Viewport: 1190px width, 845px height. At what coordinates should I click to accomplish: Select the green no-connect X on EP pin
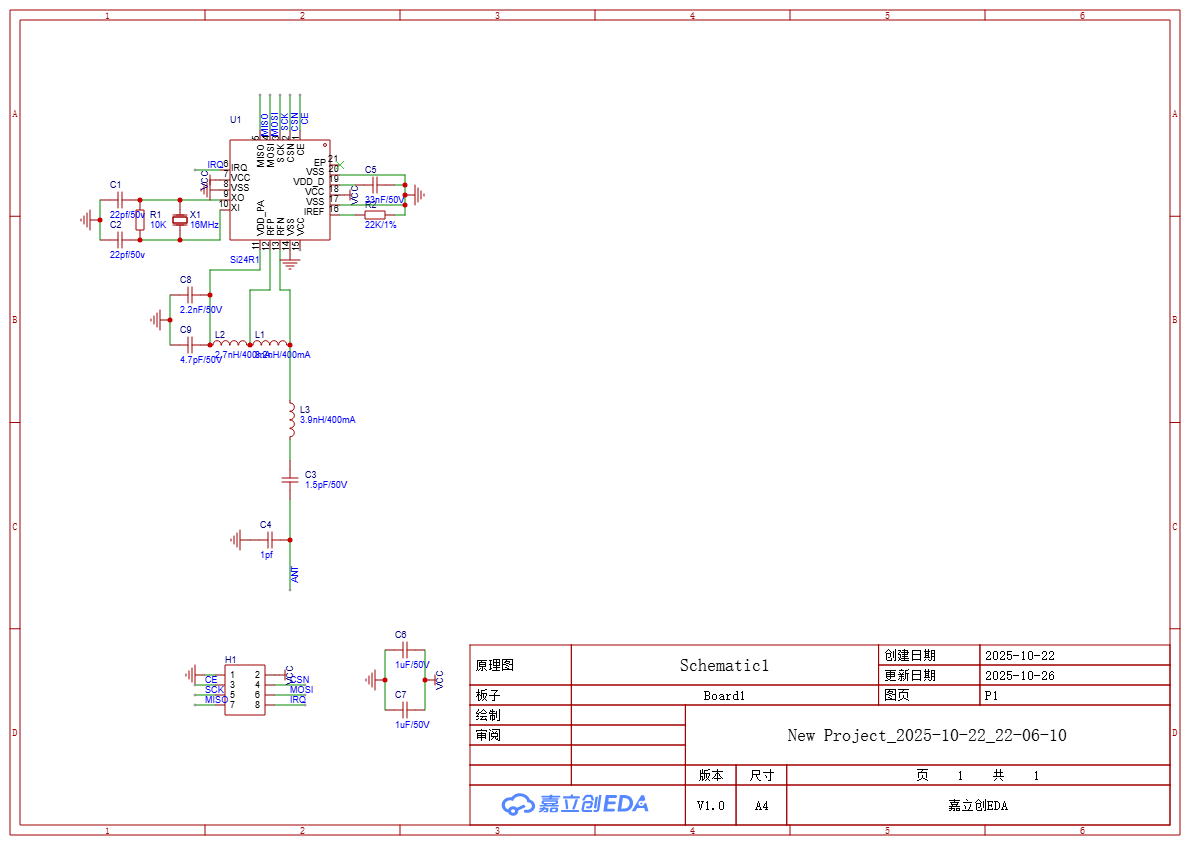coord(340,164)
